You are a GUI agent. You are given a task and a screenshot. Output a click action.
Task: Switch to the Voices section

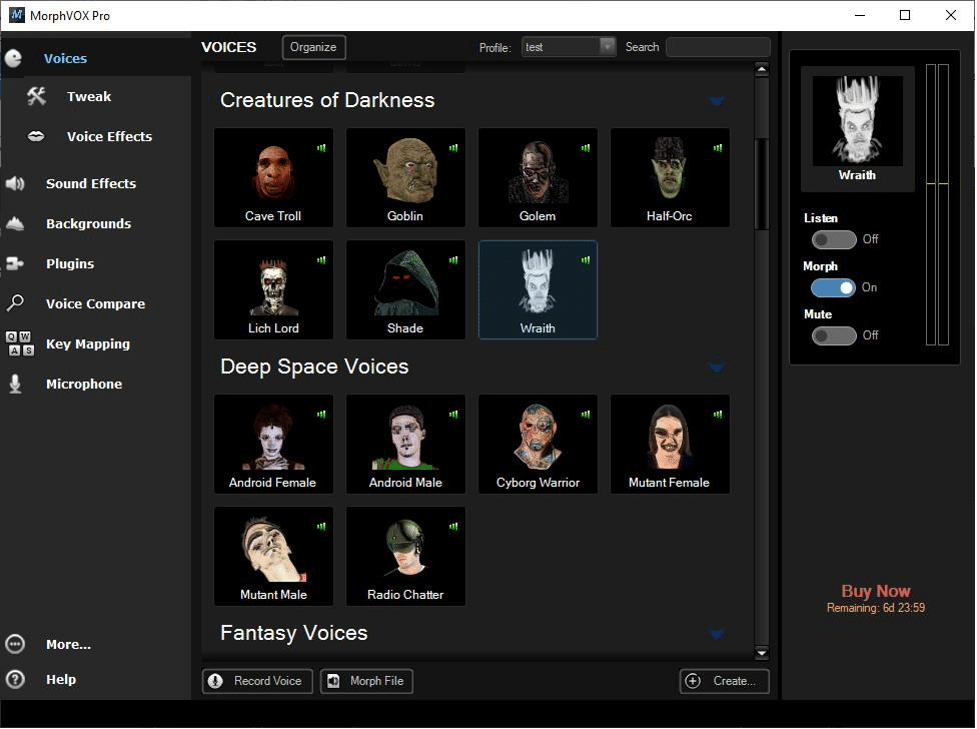(x=65, y=58)
